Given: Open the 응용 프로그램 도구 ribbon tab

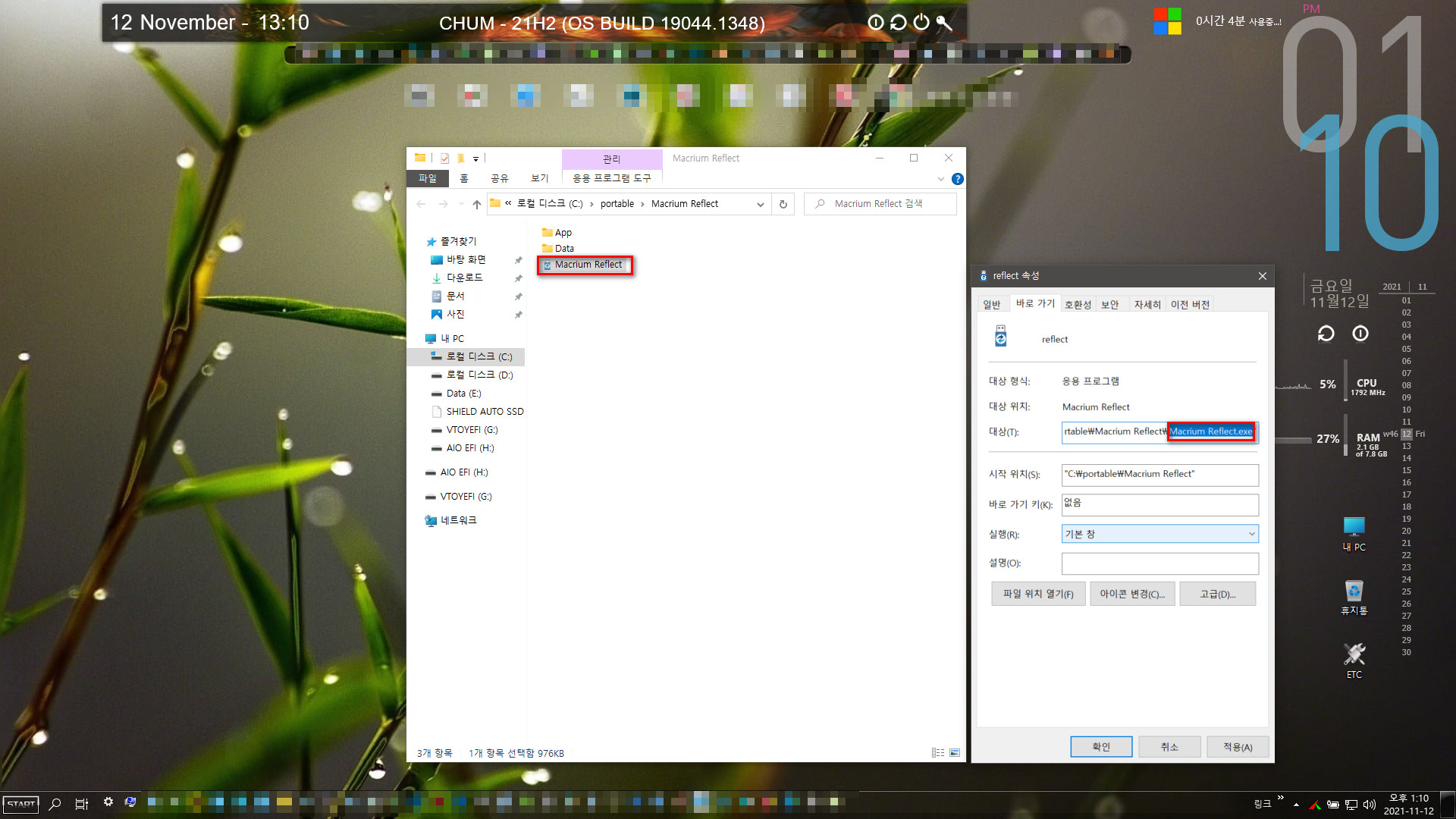Looking at the screenshot, I should coord(611,178).
